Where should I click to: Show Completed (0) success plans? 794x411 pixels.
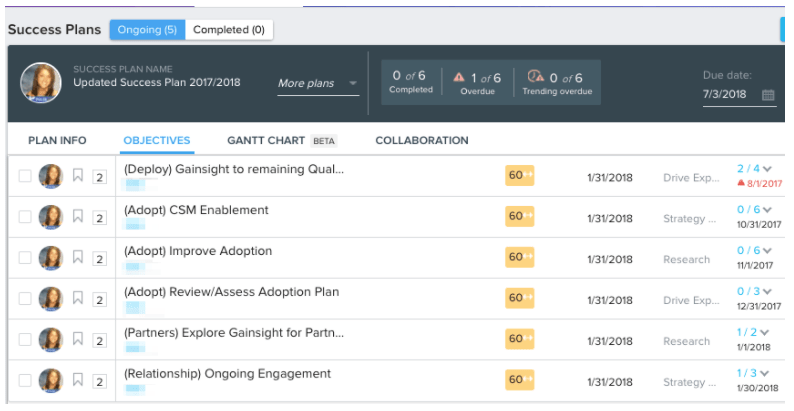pos(228,30)
